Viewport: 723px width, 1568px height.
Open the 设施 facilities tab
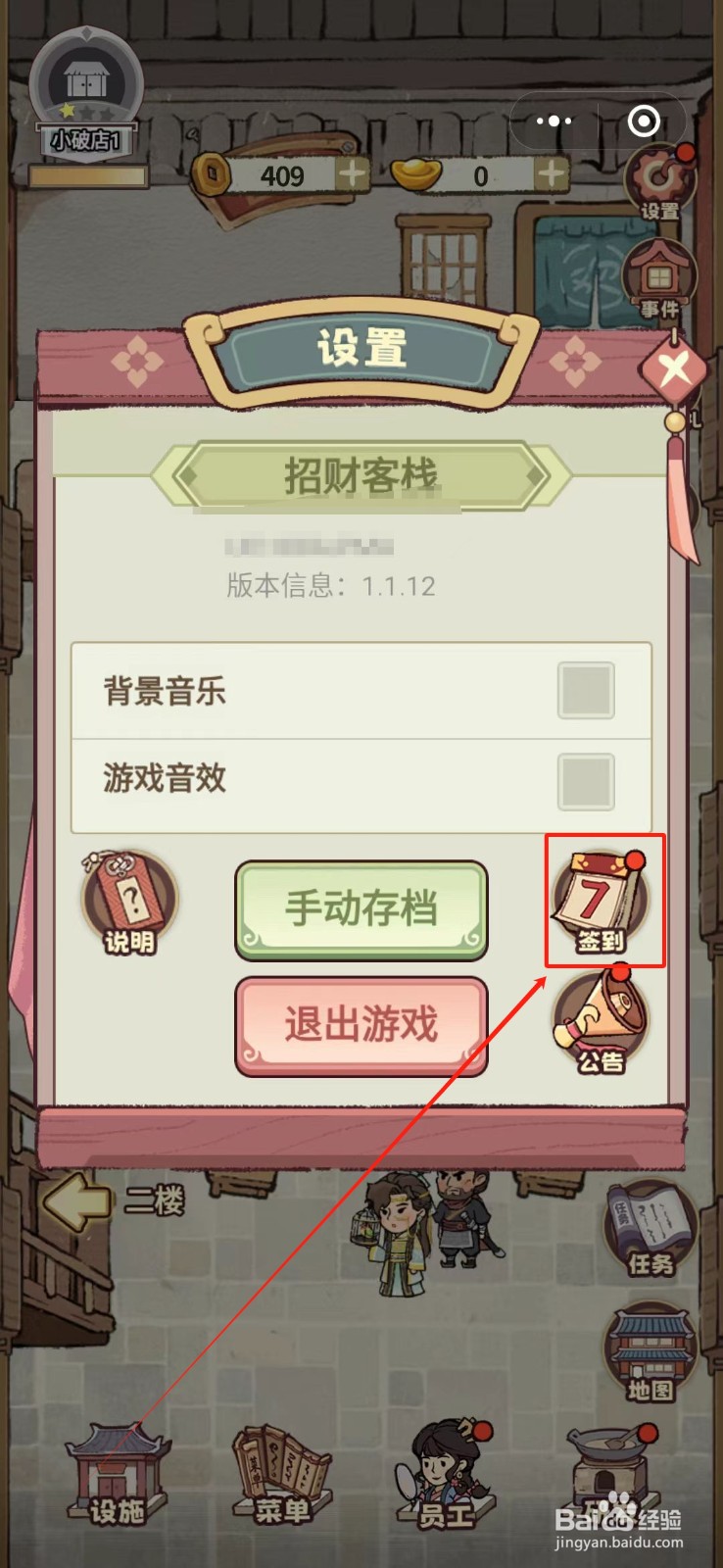(117, 1477)
